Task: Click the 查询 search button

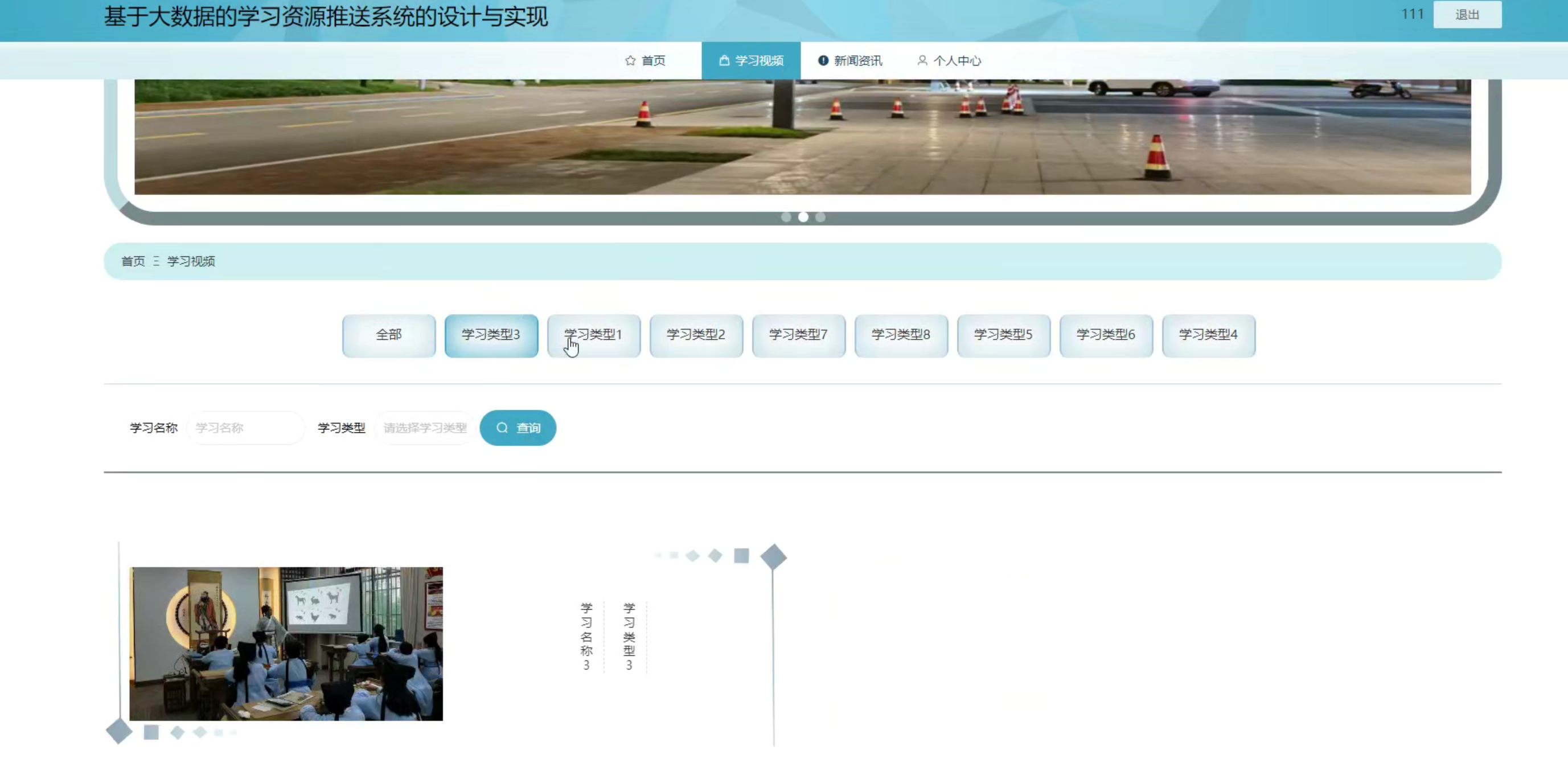Action: point(518,428)
